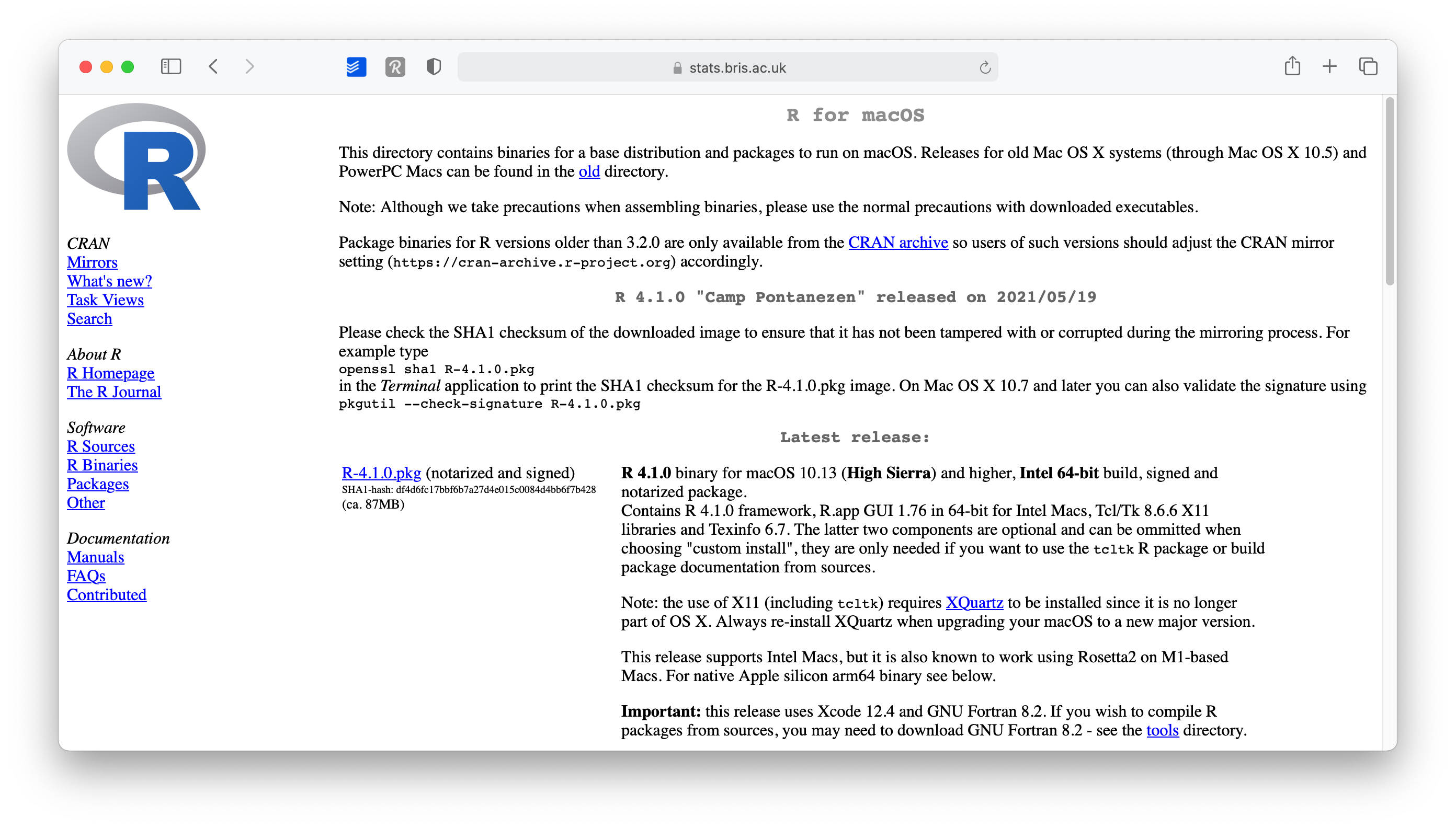
Task: Toggle the Safari sidebar
Action: [x=170, y=66]
